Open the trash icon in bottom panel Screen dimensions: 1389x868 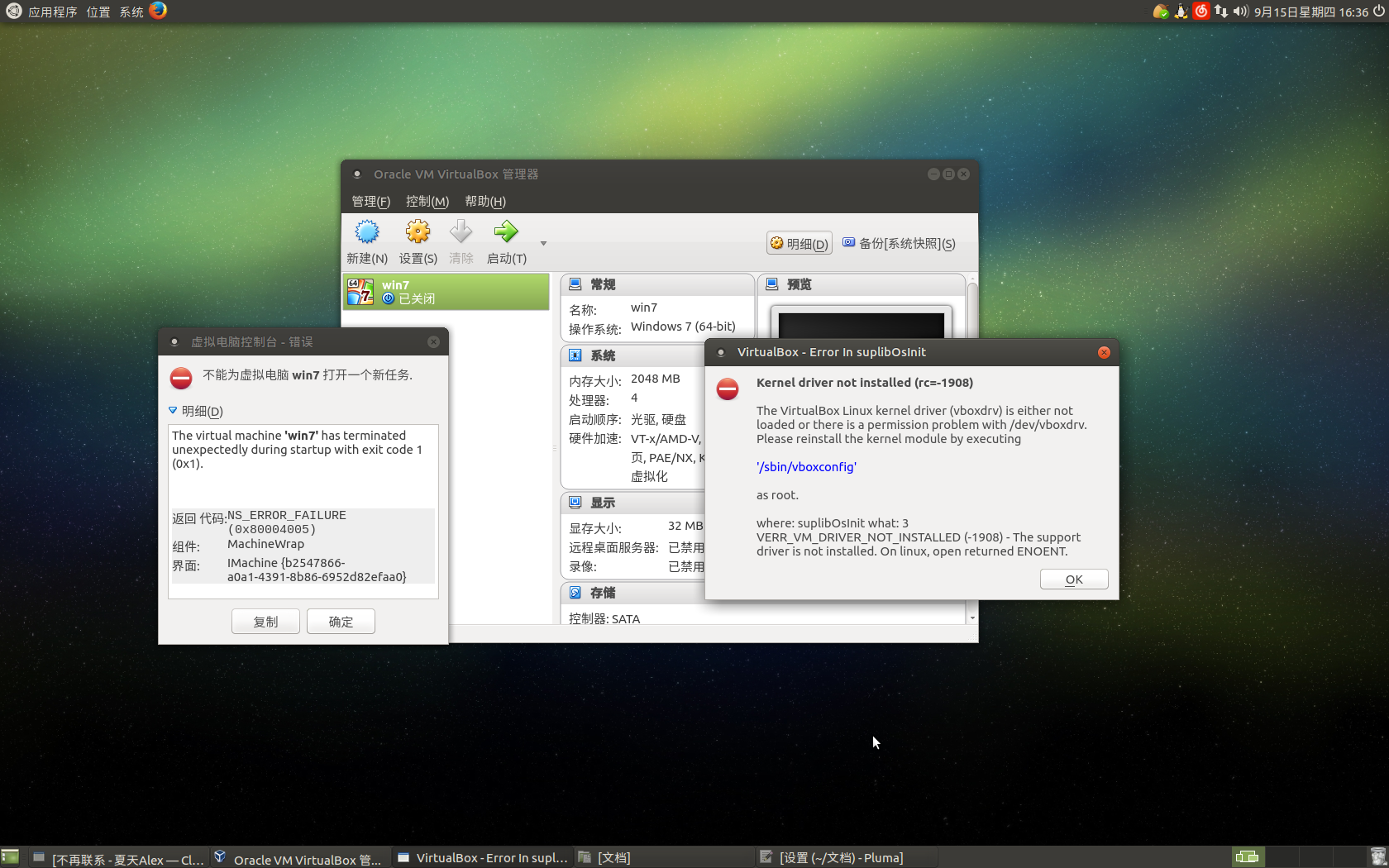[1377, 857]
